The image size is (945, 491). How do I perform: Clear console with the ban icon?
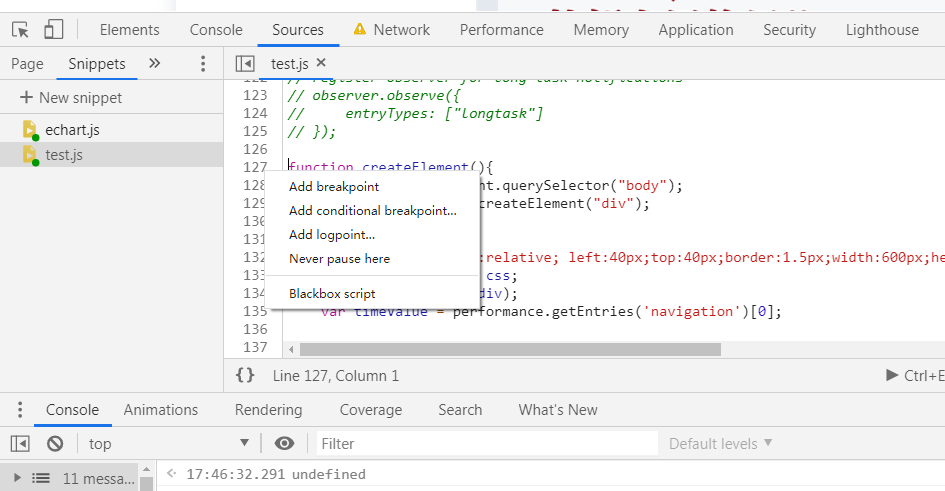point(55,444)
